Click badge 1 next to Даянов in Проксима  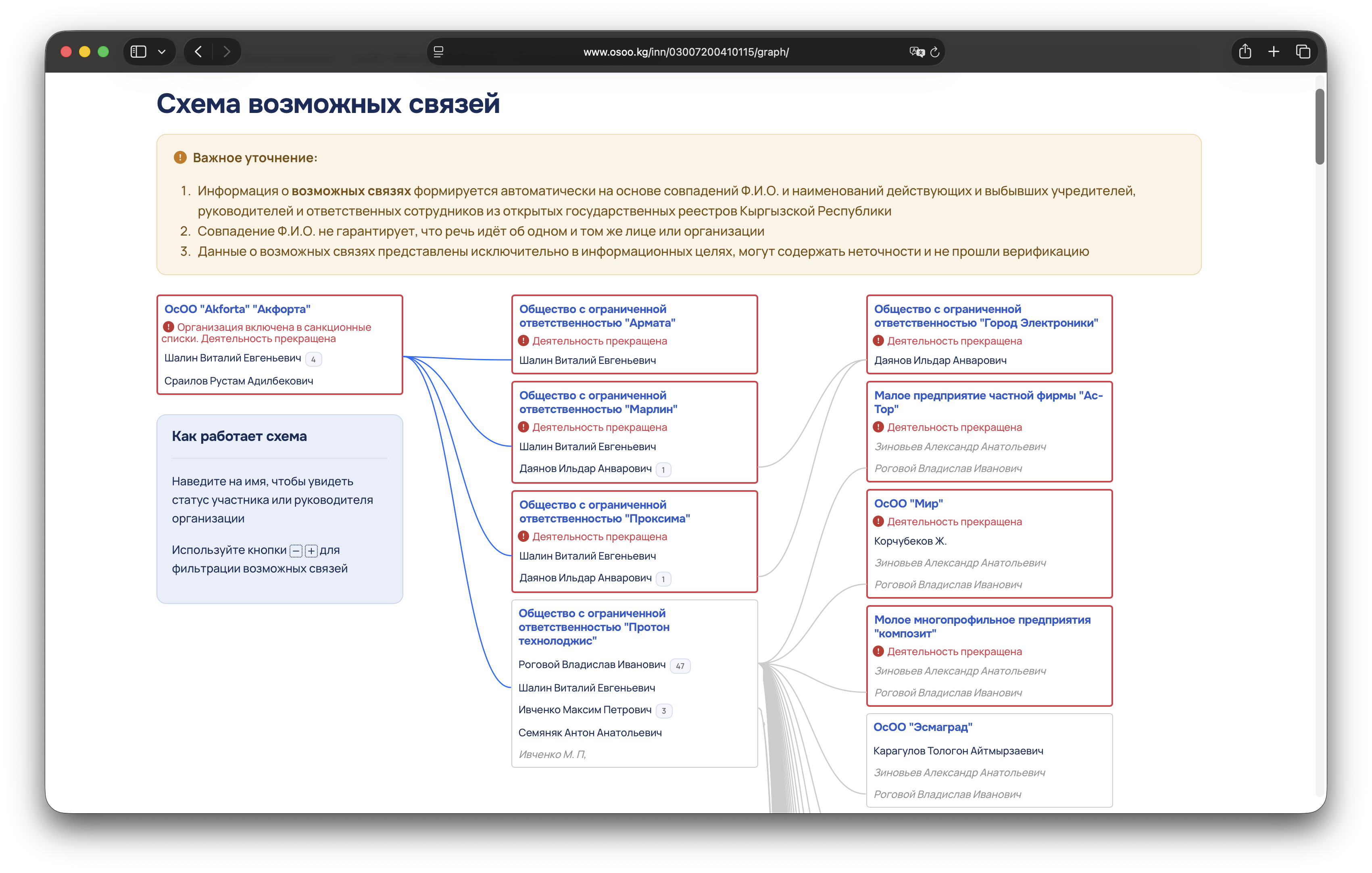[663, 579]
